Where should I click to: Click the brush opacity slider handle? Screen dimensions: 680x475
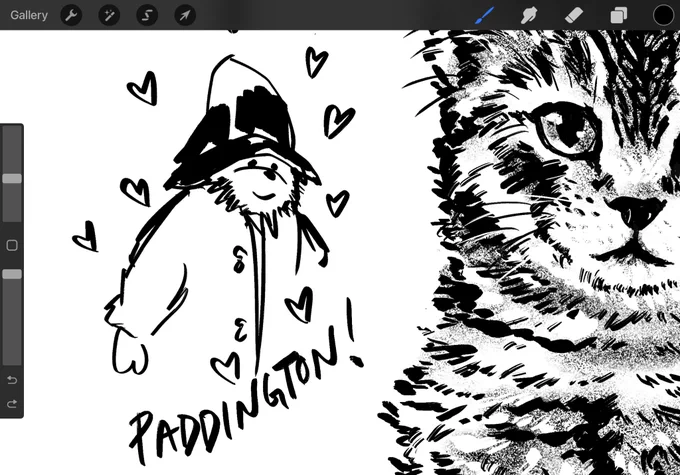tap(12, 274)
